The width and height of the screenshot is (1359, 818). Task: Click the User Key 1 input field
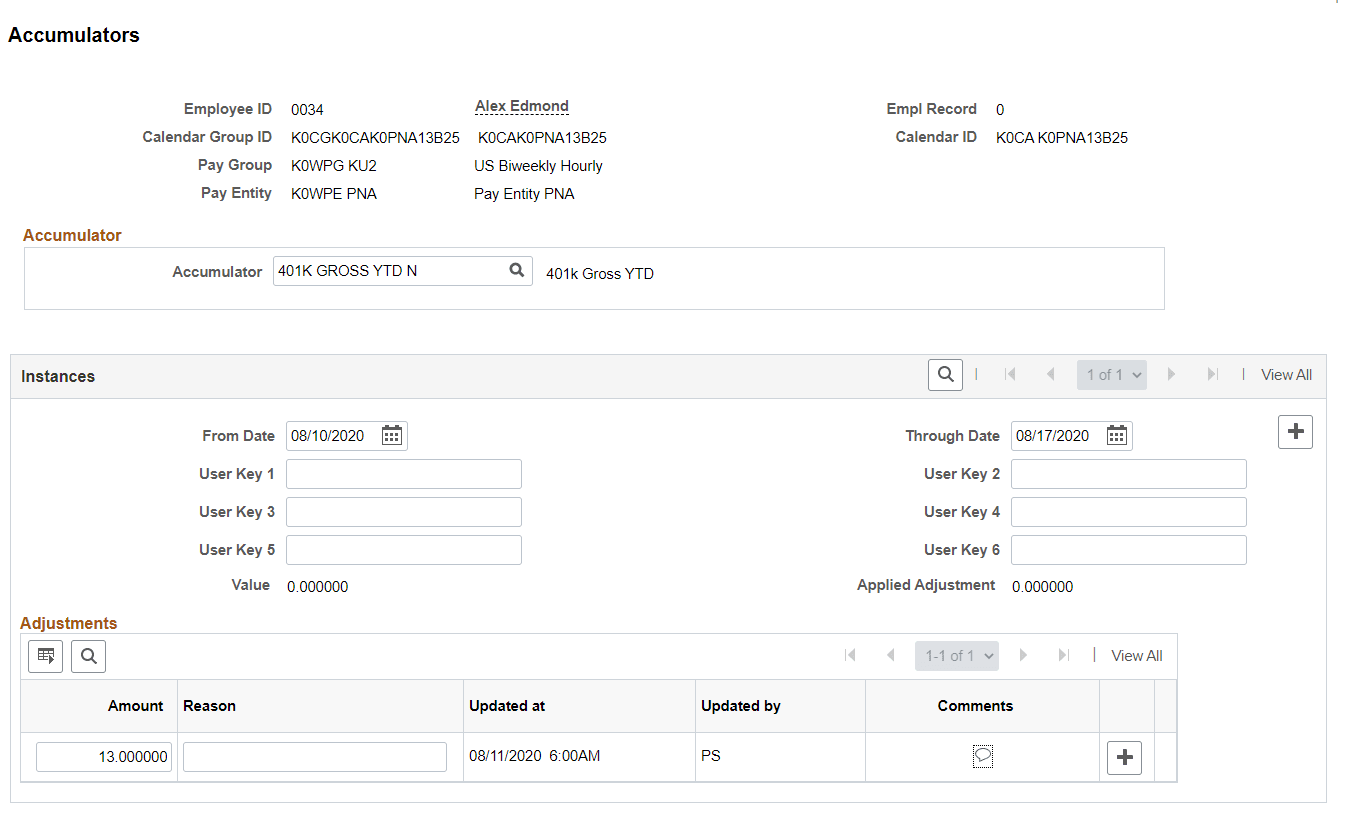403,473
